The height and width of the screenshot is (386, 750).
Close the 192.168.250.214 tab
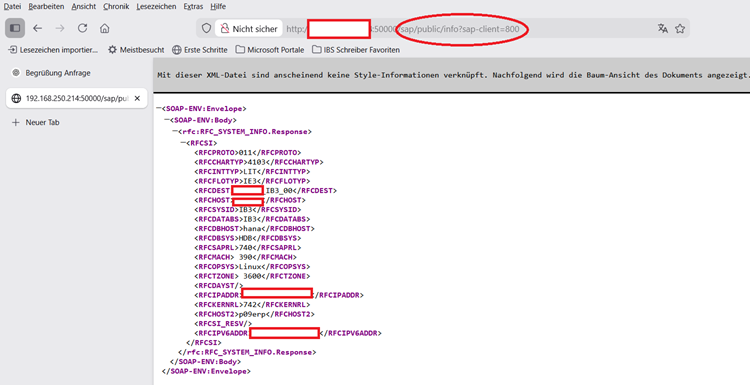click(x=137, y=98)
